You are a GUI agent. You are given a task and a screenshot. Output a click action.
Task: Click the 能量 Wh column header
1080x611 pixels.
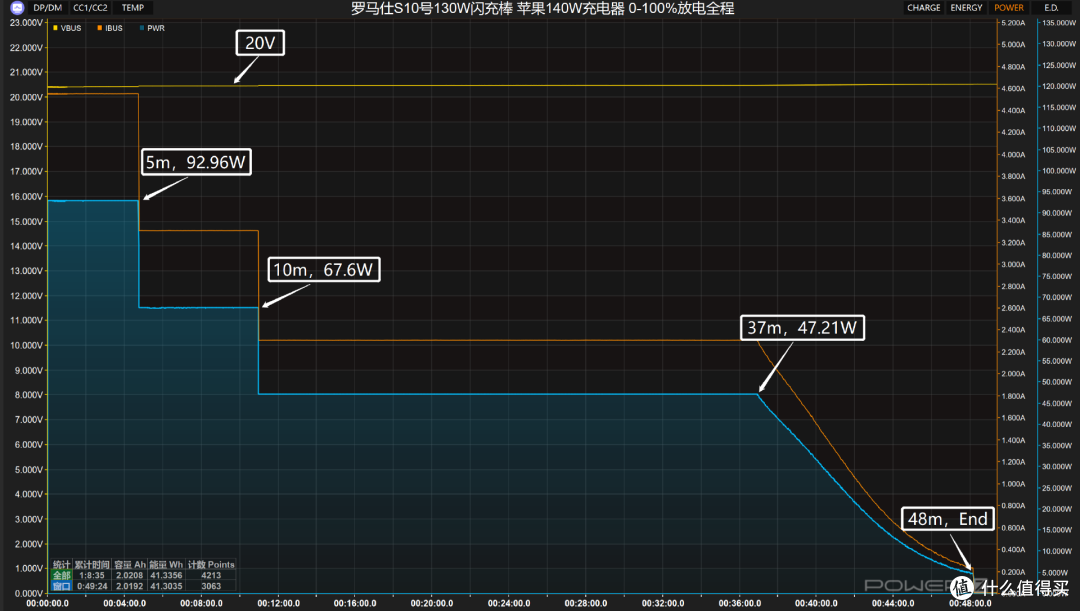[166, 564]
